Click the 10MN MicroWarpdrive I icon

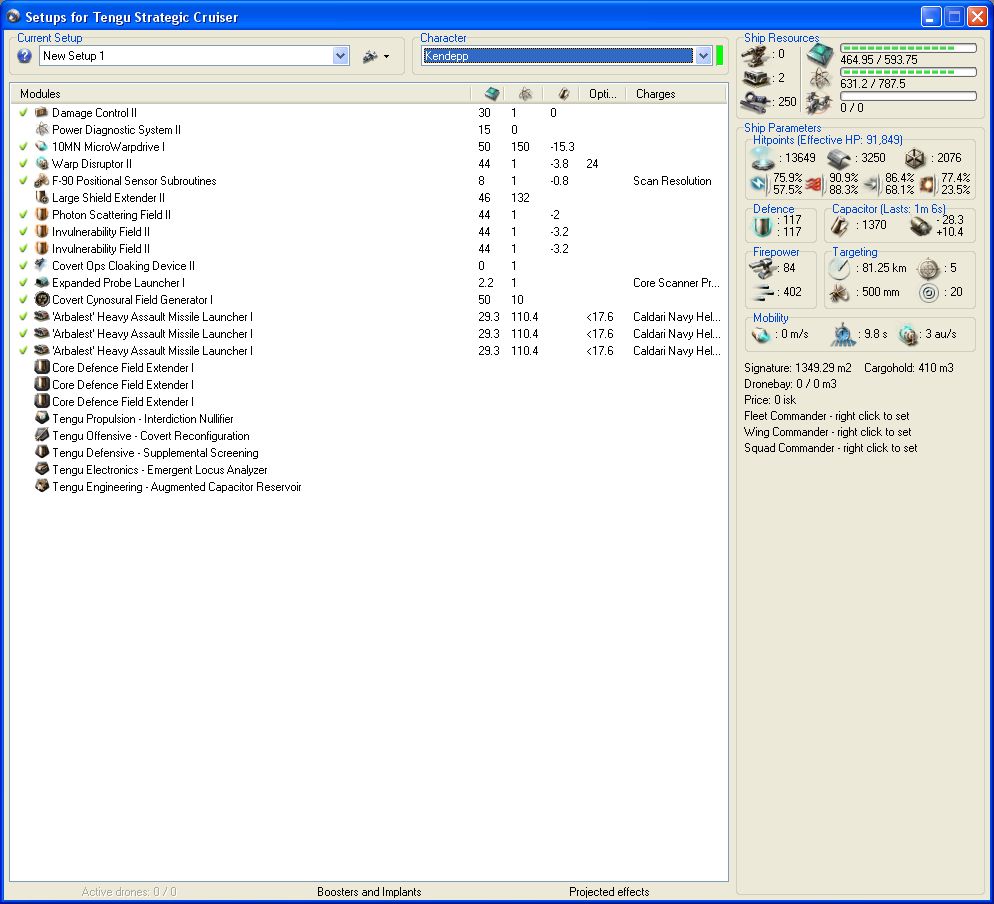click(x=42, y=146)
